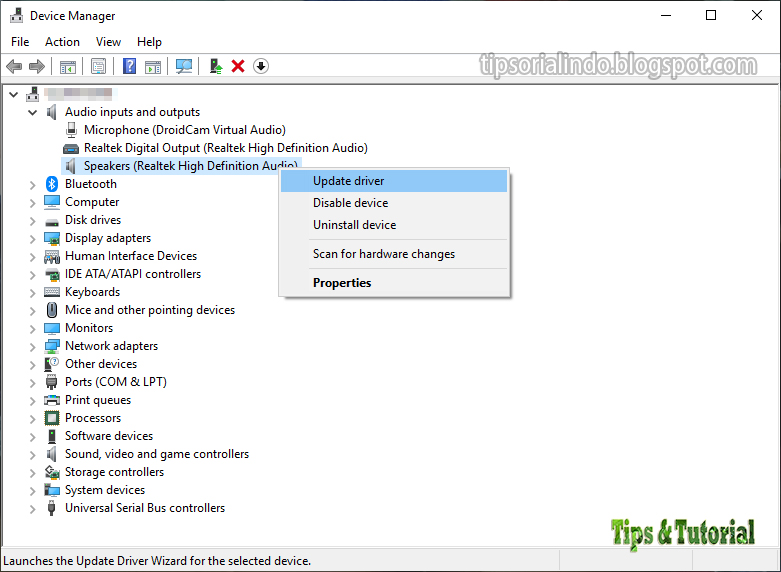The image size is (781, 572).
Task: Select Microphone (DroidCam Virtual Audio) row
Action: coord(184,130)
